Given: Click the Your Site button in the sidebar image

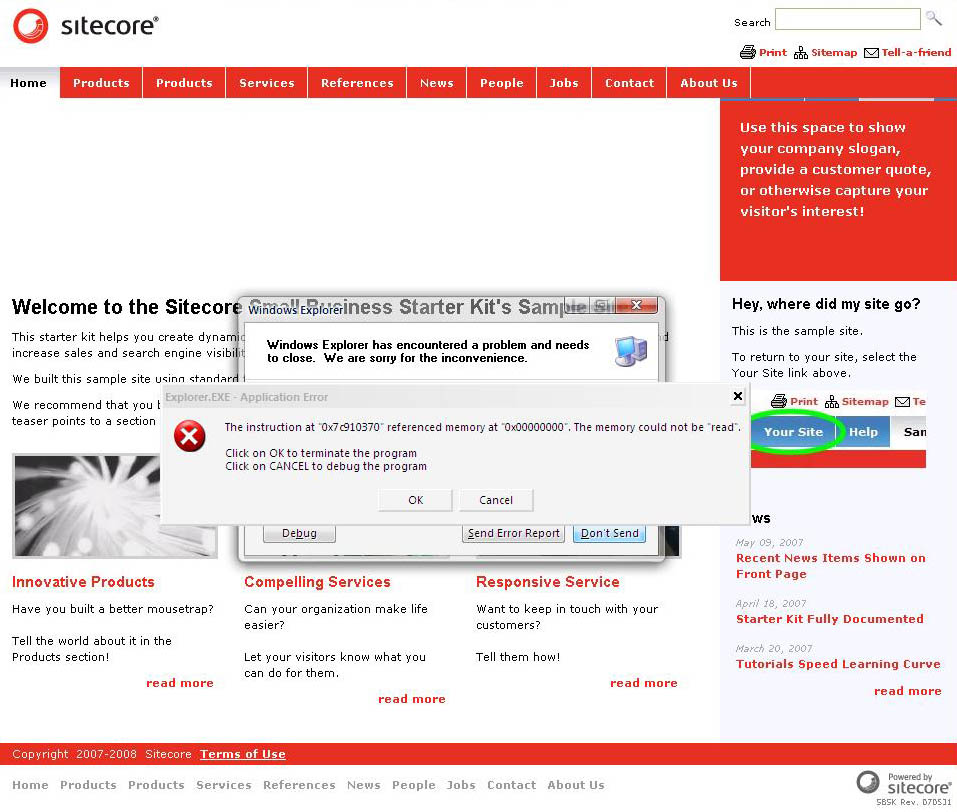Looking at the screenshot, I should pyautogui.click(x=793, y=432).
